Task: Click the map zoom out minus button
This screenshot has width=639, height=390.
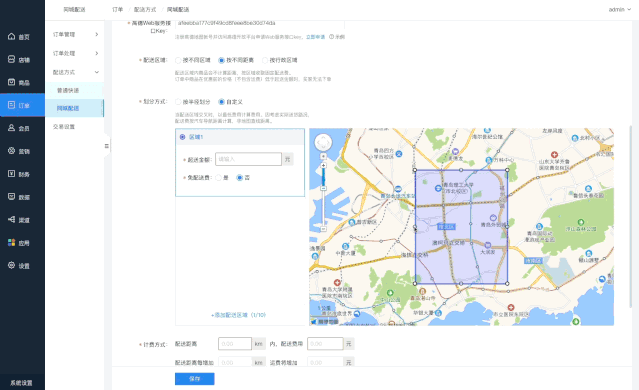Action: pos(323,229)
